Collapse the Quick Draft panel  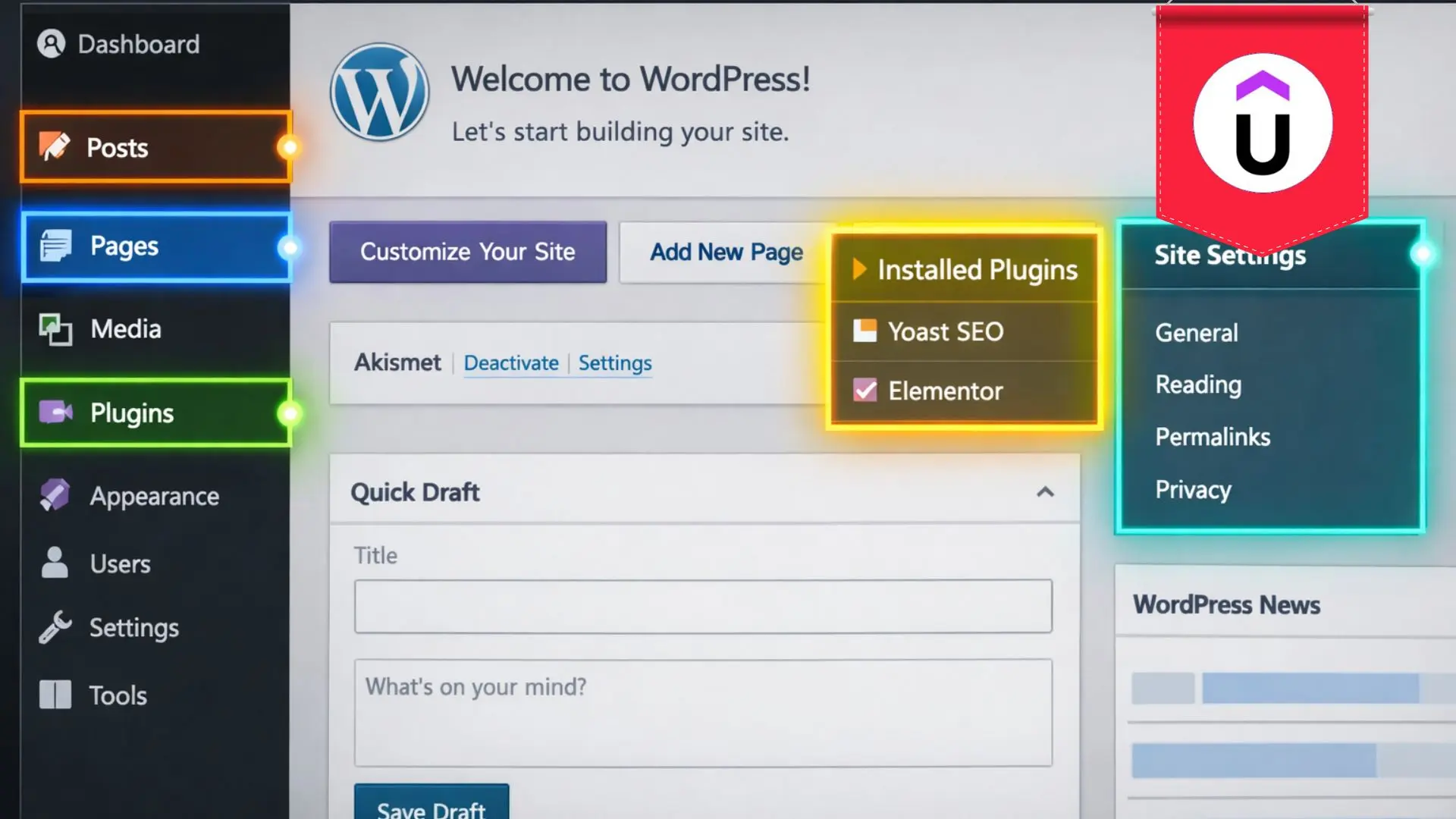tap(1046, 492)
